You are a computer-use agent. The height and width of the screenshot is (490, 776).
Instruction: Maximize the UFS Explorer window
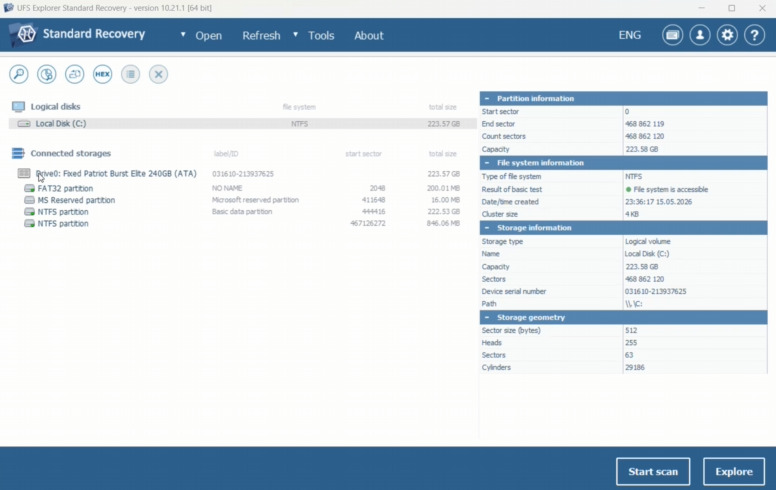pos(731,8)
